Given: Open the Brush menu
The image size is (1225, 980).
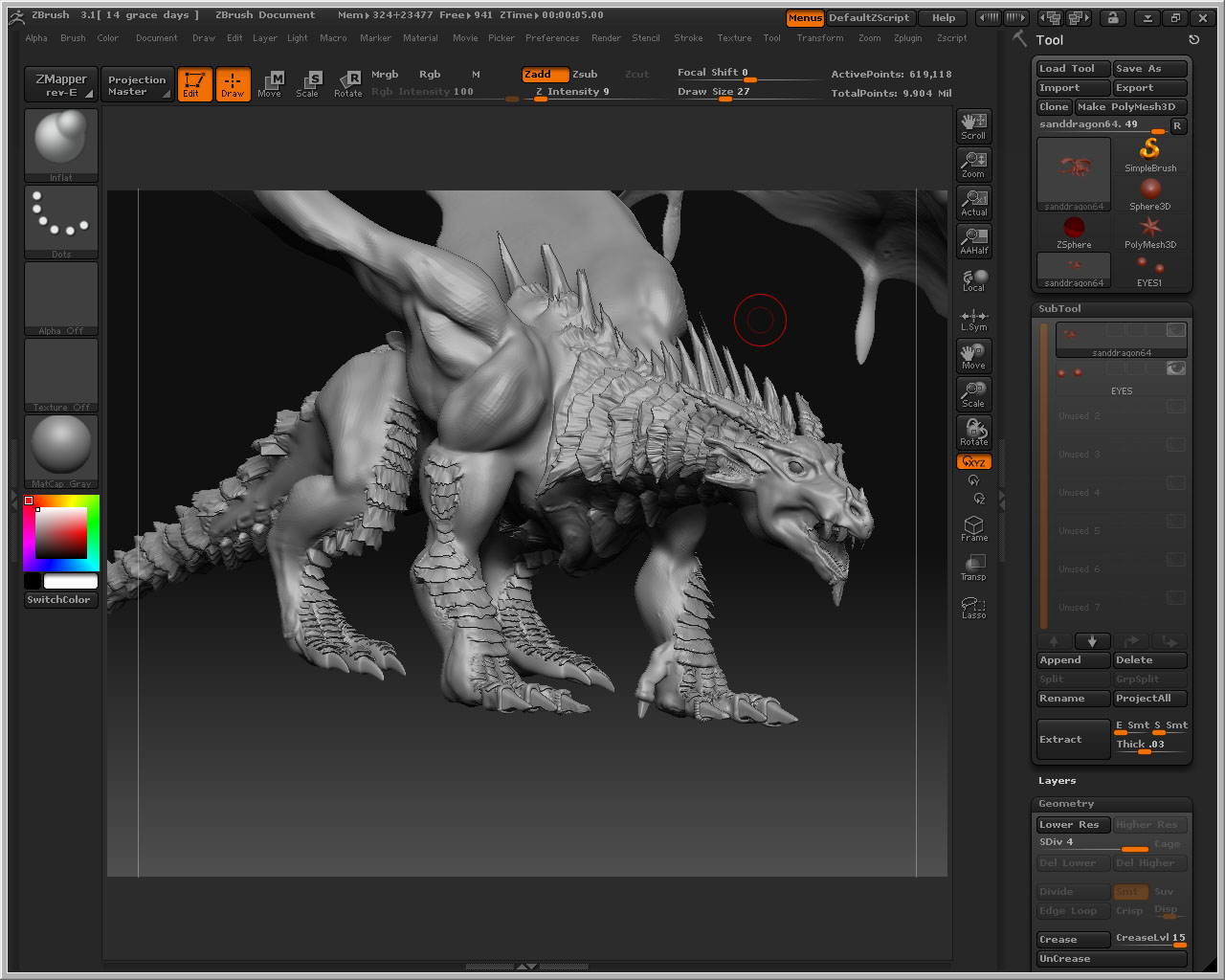Looking at the screenshot, I should (73, 38).
